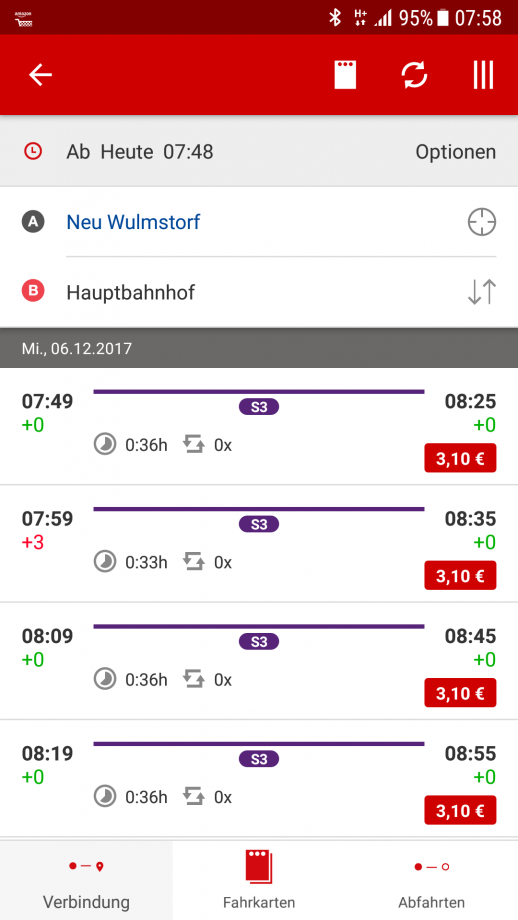Buy 3,10 € ticket for 07:49 connection

pos(461,458)
